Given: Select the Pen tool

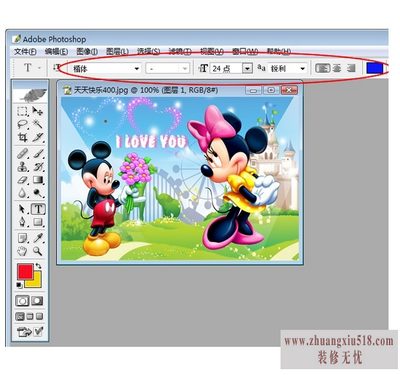Looking at the screenshot, I should tap(22, 222).
